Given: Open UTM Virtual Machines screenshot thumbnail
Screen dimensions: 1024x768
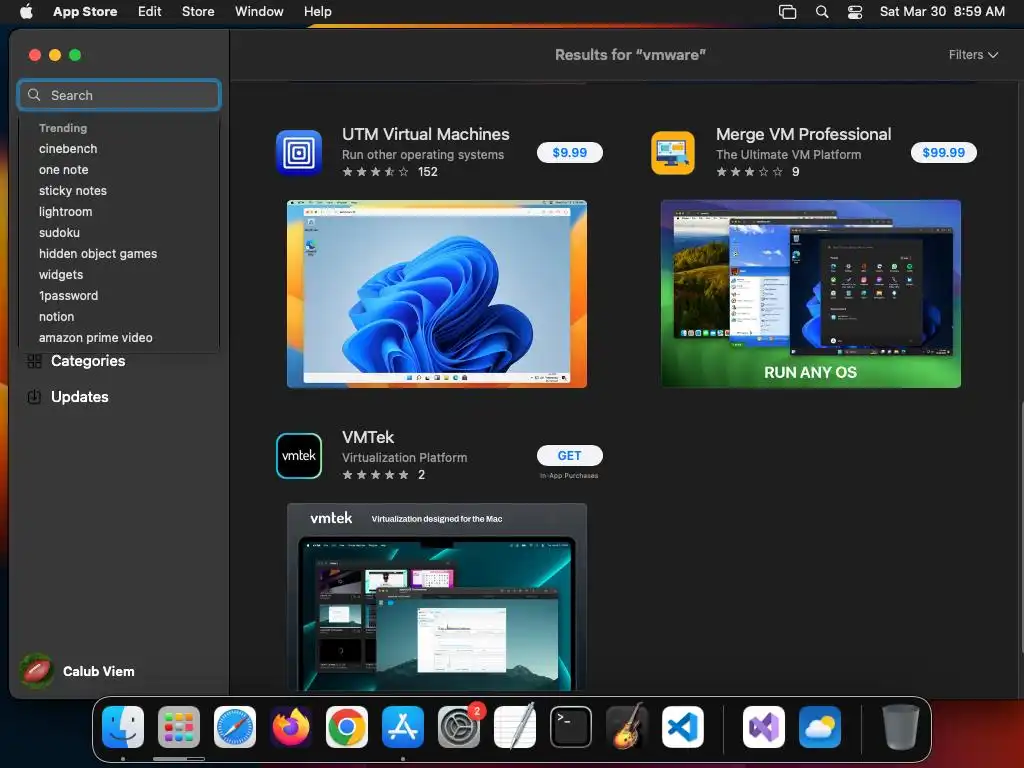Looking at the screenshot, I should 437,294.
